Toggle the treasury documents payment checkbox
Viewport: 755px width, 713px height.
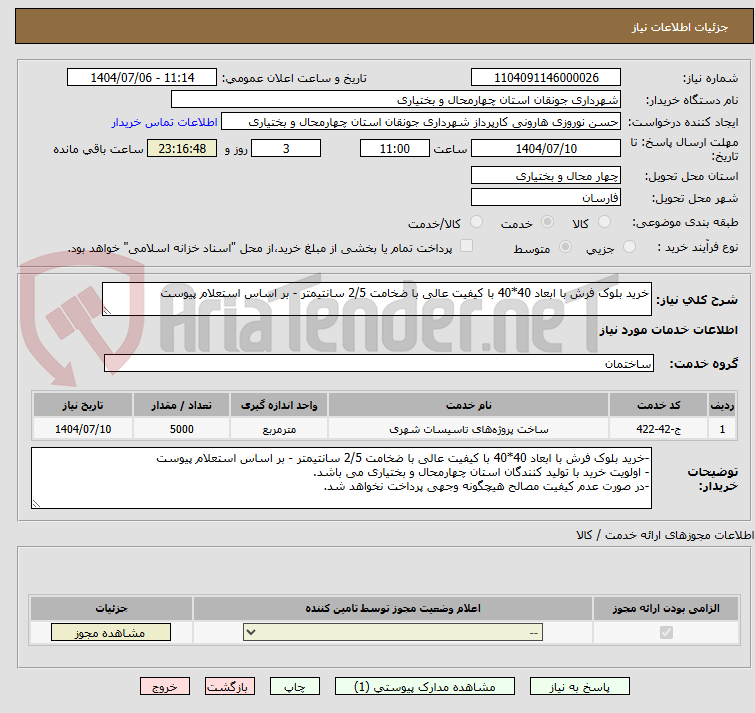tap(466, 247)
